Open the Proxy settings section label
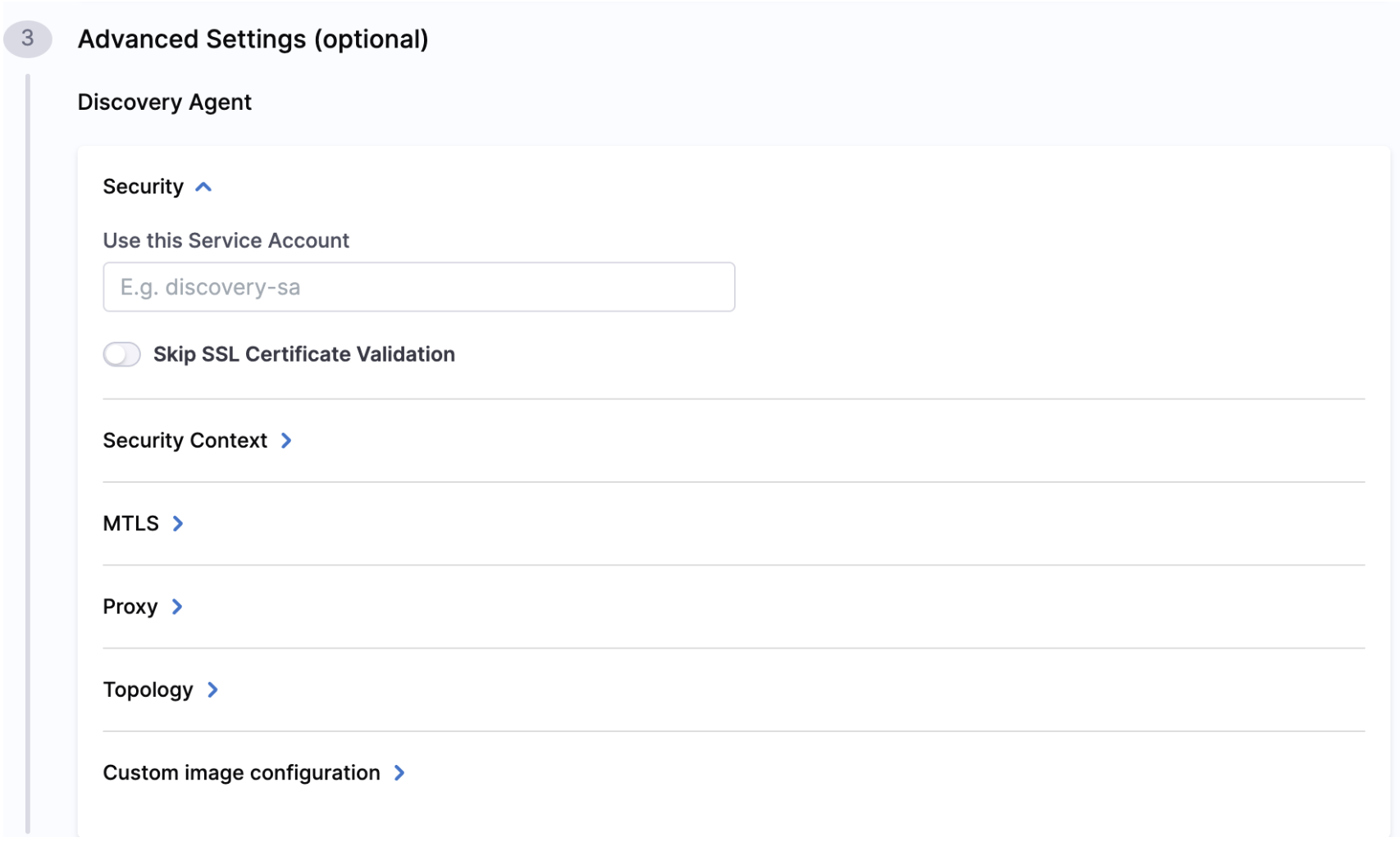1400x860 pixels. click(x=130, y=607)
